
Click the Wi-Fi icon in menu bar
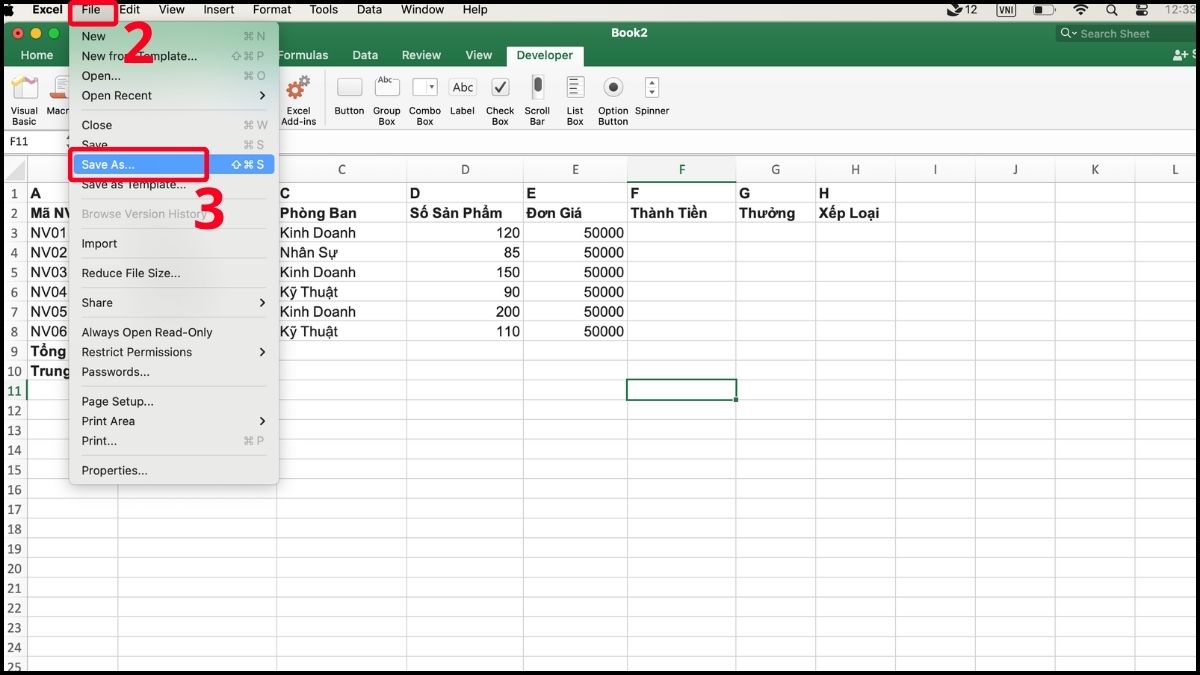pos(1081,9)
